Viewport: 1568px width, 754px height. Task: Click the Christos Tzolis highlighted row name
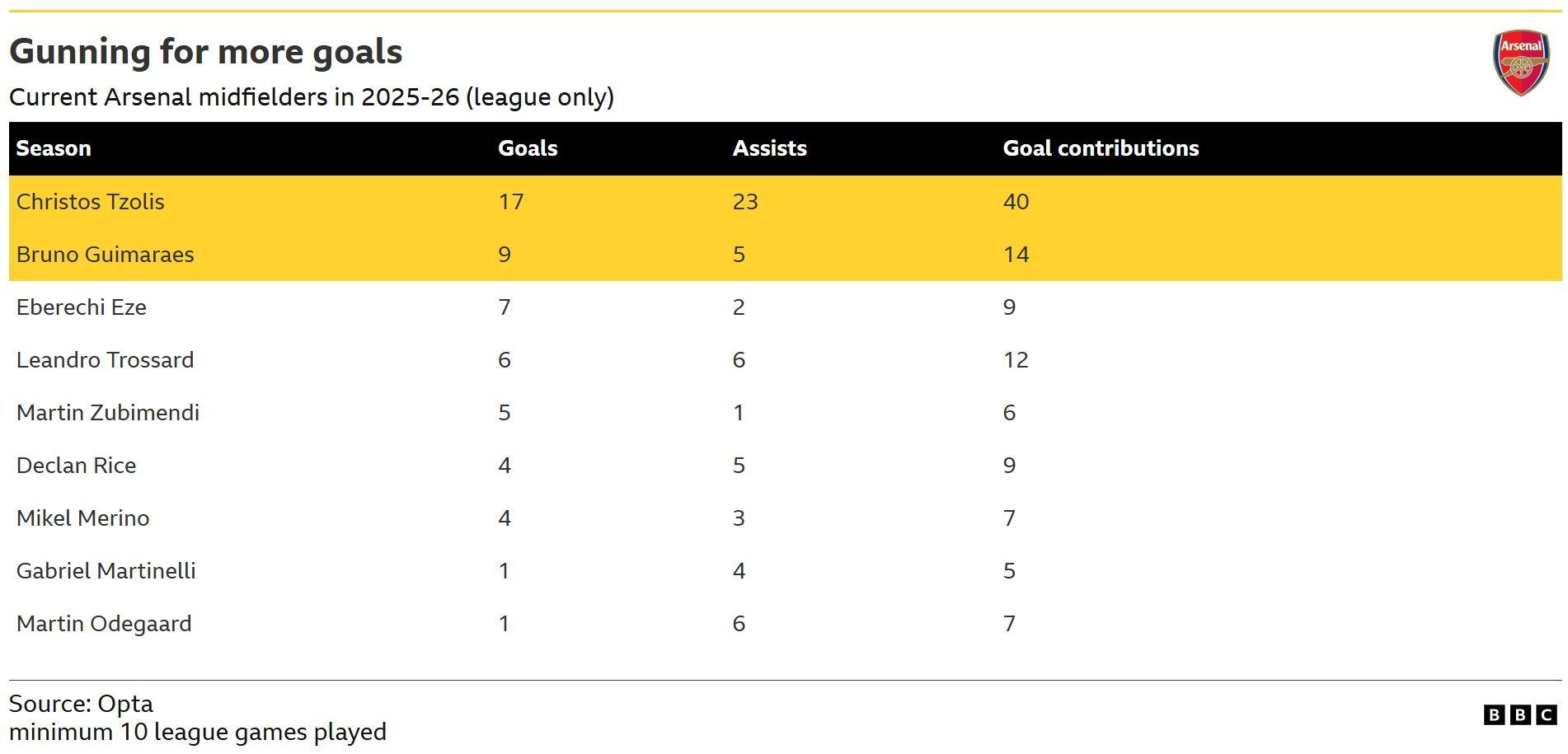coord(91,202)
